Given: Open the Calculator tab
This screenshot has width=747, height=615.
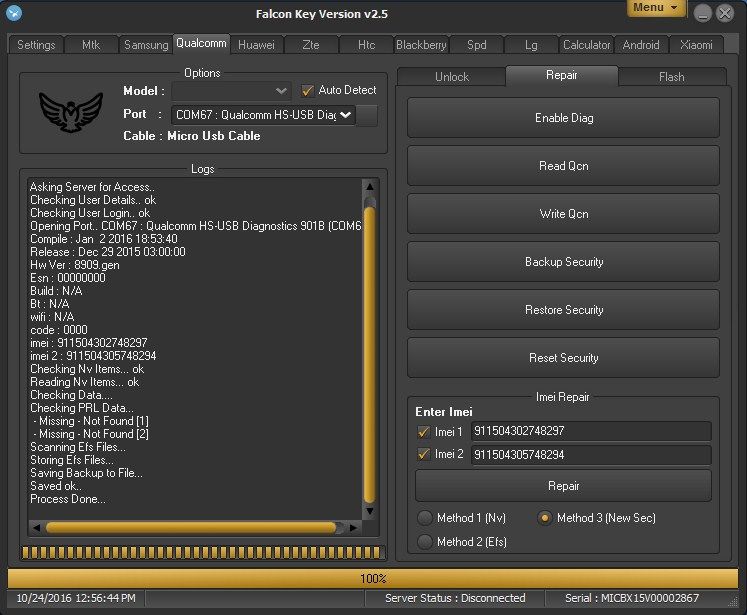Looking at the screenshot, I should coord(586,45).
